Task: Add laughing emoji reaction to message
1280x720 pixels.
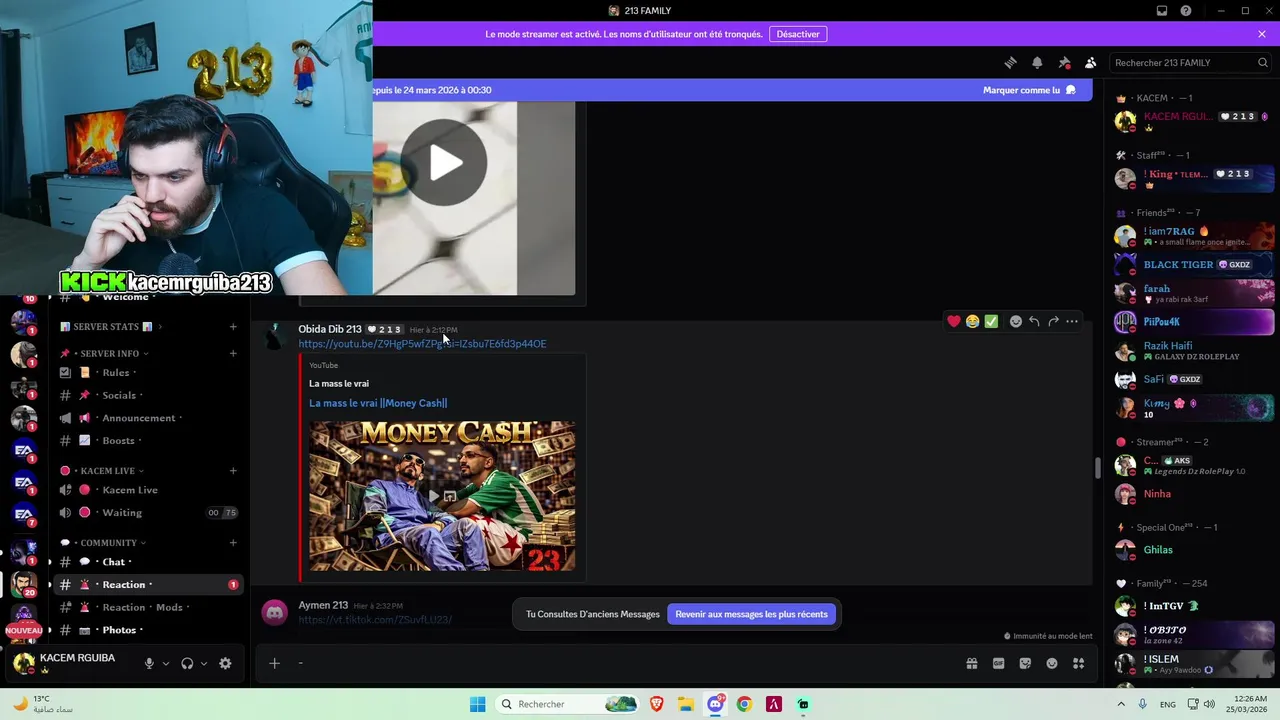Action: [972, 321]
